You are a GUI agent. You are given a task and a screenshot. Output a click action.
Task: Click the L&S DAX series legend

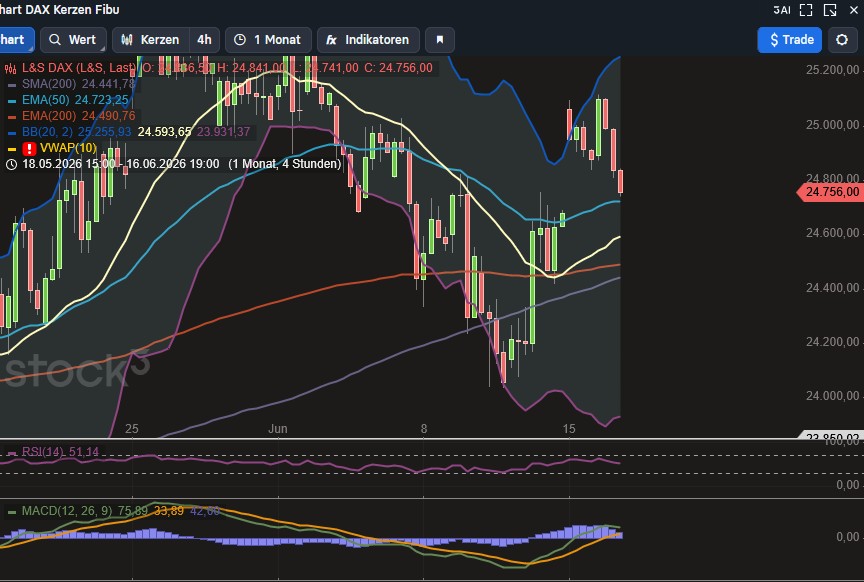pos(79,68)
